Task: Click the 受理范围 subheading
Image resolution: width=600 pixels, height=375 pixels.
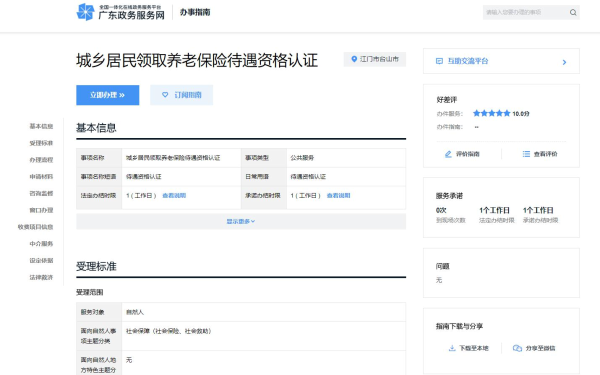Action: [90, 292]
